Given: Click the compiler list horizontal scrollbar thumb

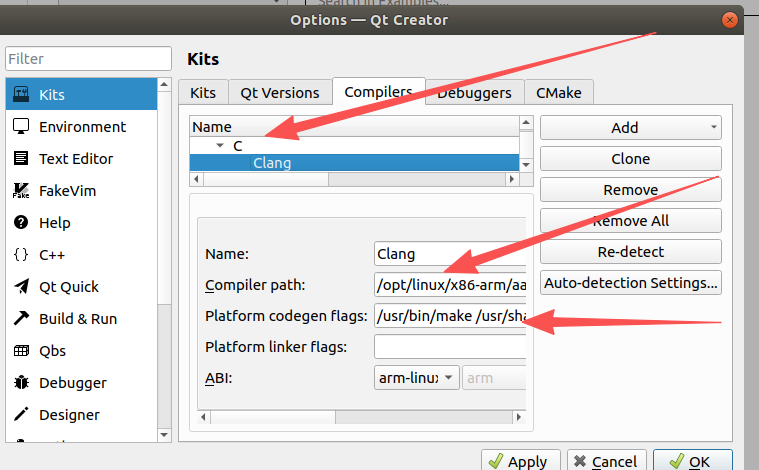Looking at the screenshot, I should tap(266, 179).
